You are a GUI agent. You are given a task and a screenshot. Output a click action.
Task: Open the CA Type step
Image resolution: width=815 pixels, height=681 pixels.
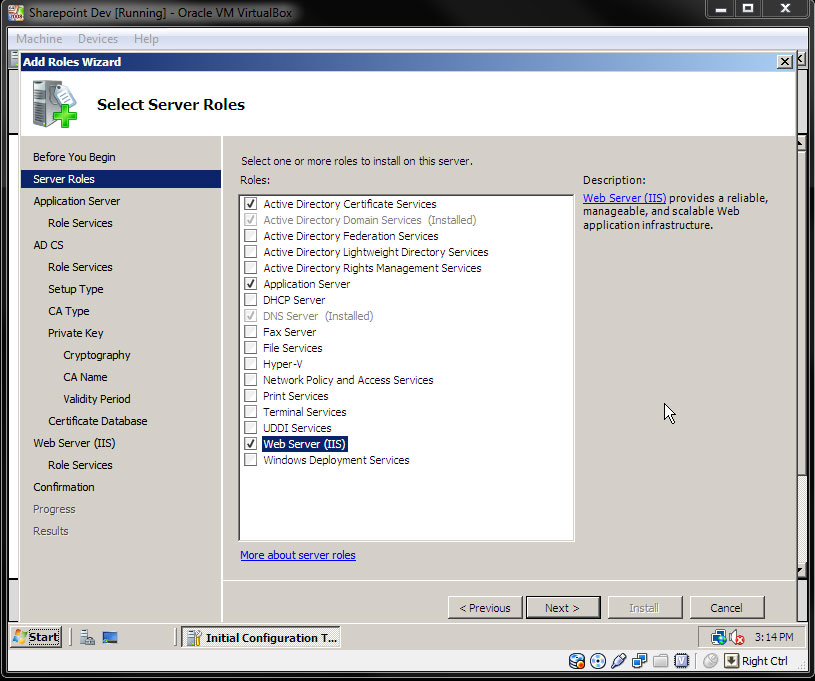(69, 311)
